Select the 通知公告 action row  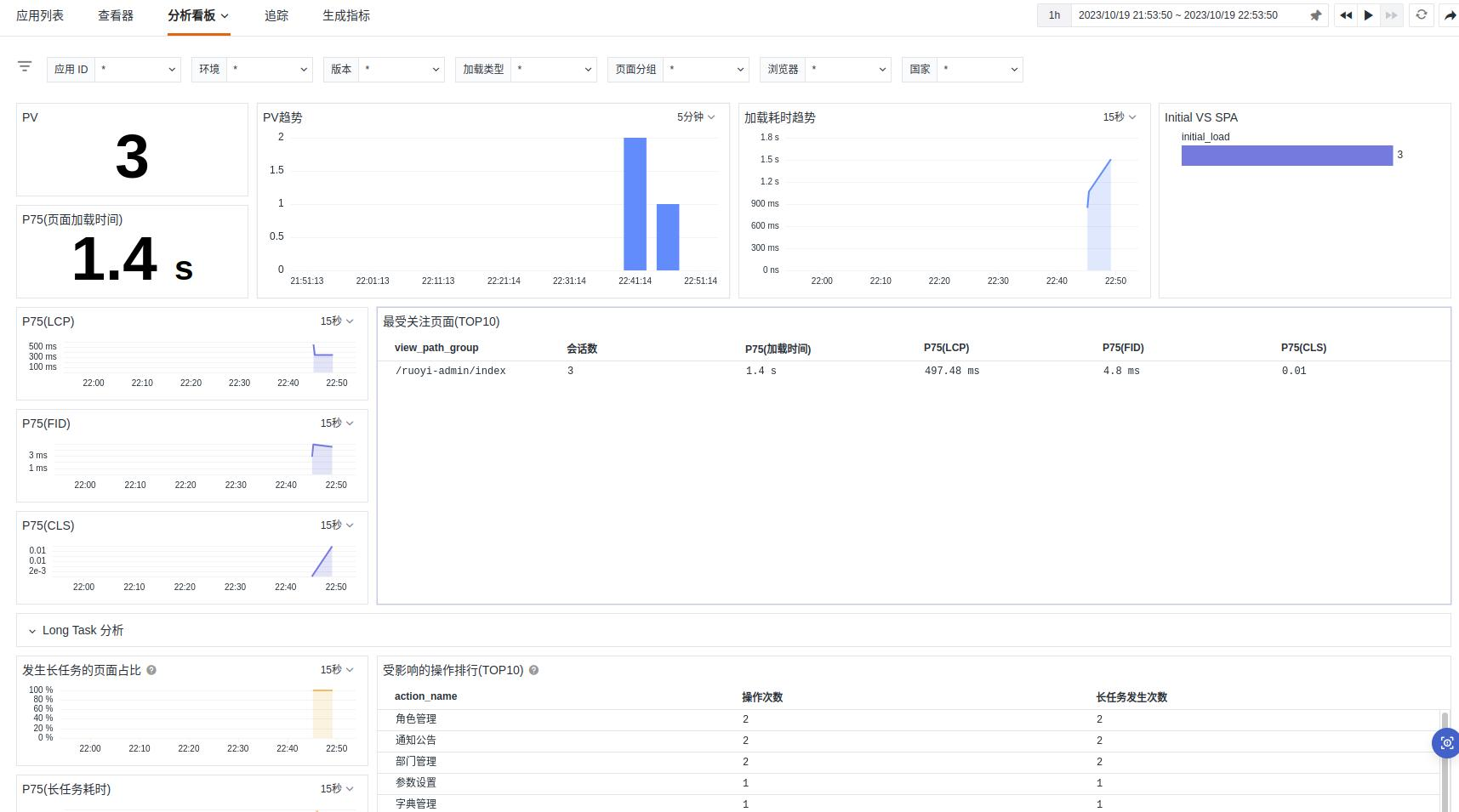(909, 741)
